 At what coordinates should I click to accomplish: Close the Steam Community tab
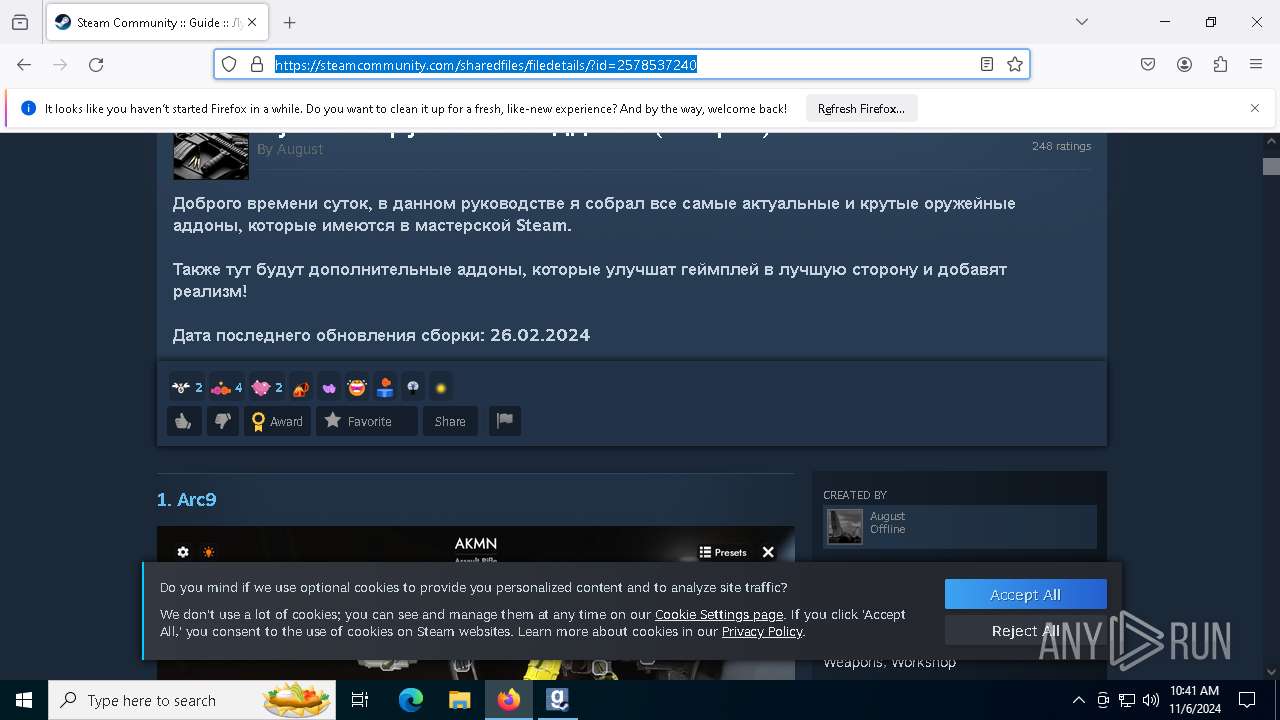(x=252, y=22)
